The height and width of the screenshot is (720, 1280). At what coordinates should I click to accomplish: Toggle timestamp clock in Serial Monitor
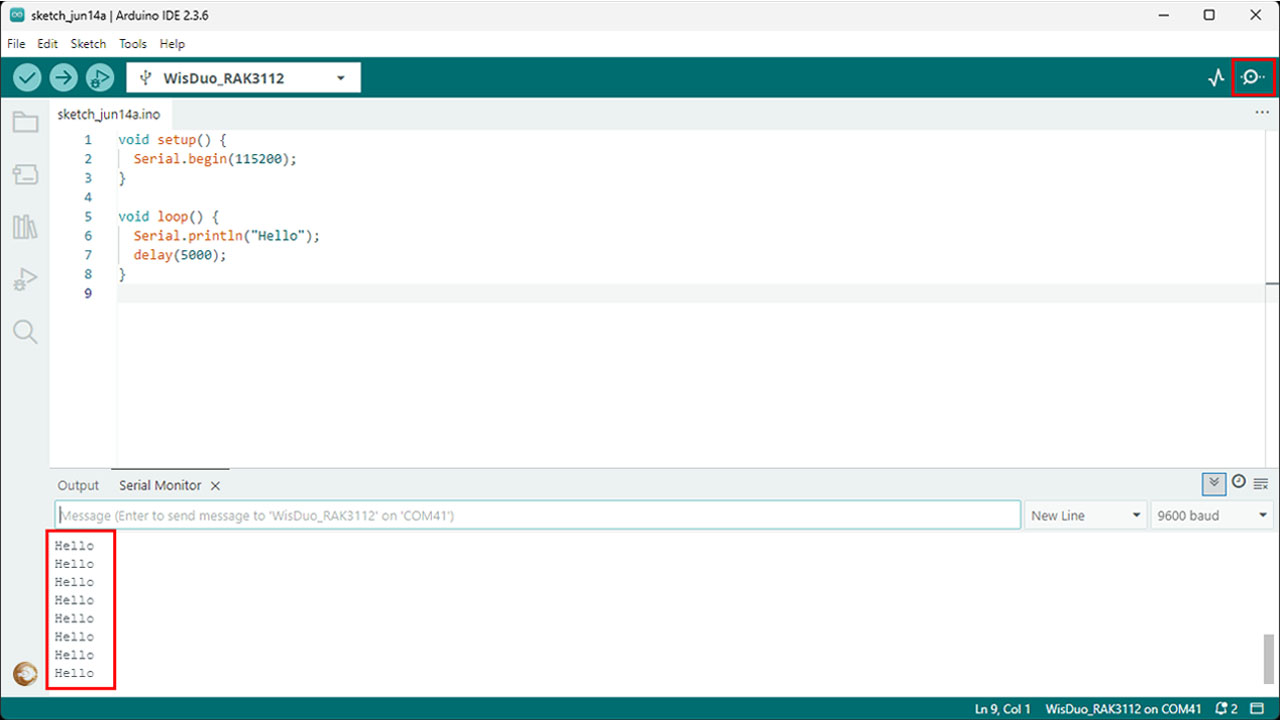point(1239,482)
